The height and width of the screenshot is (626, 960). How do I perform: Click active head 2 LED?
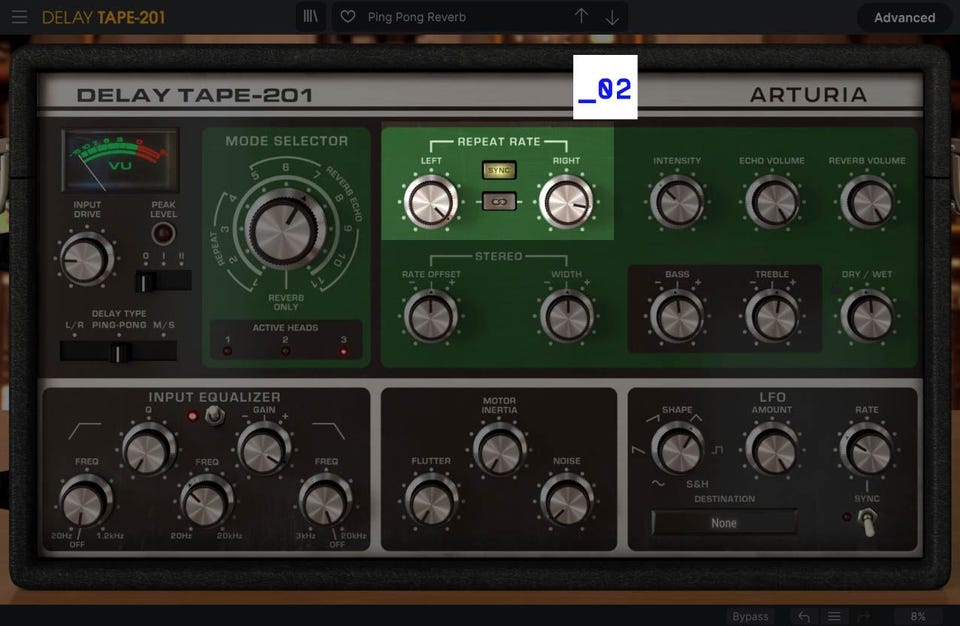[285, 351]
